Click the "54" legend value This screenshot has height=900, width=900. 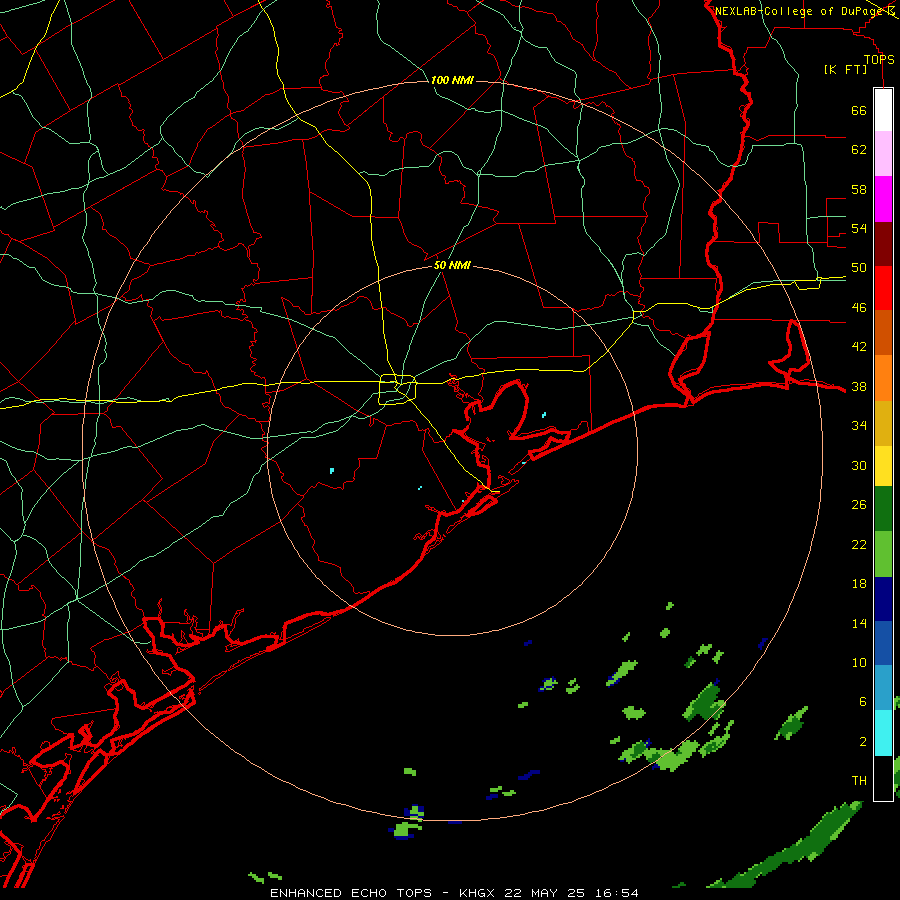[x=859, y=228]
